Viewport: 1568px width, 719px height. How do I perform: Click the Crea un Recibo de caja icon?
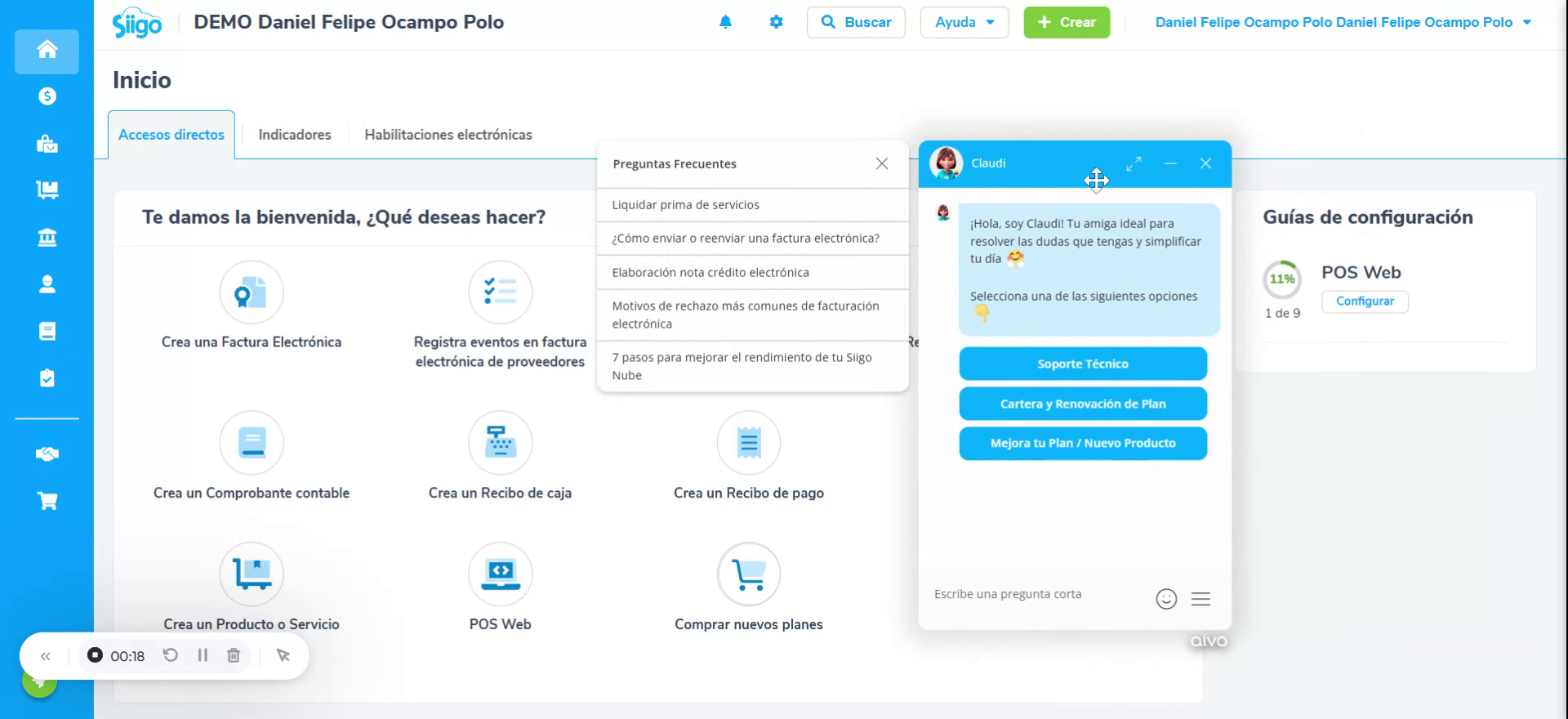tap(500, 443)
